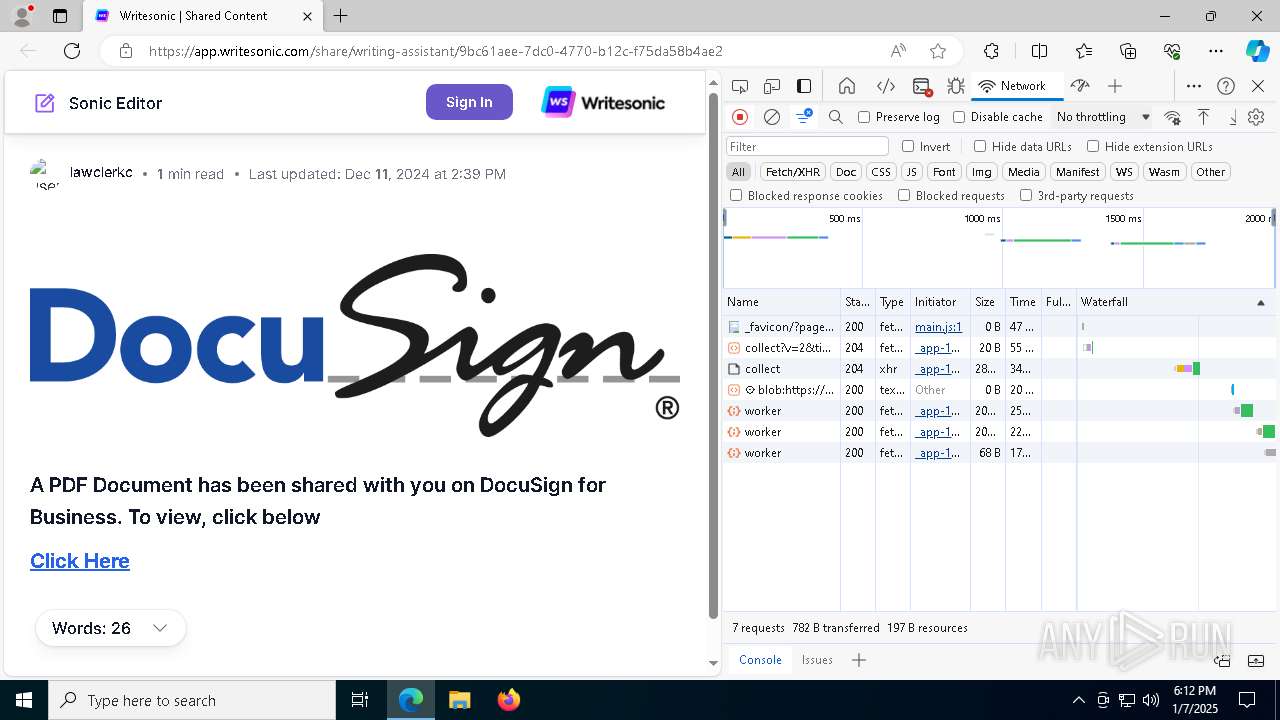Enable Preserve log checkbox
1280x720 pixels.
pyautogui.click(x=864, y=117)
